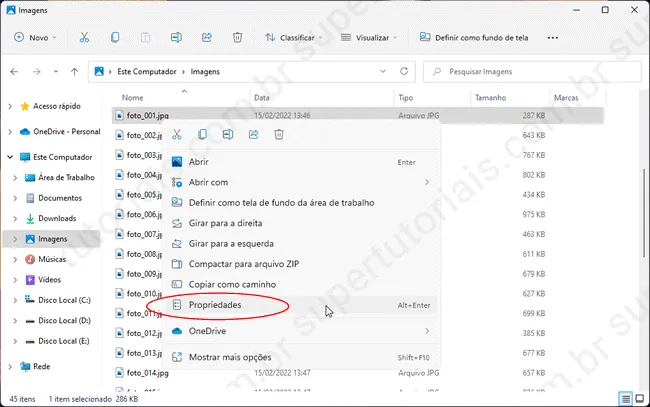Click the Rename icon in the context menu
650x407 pixels.
[x=228, y=134]
